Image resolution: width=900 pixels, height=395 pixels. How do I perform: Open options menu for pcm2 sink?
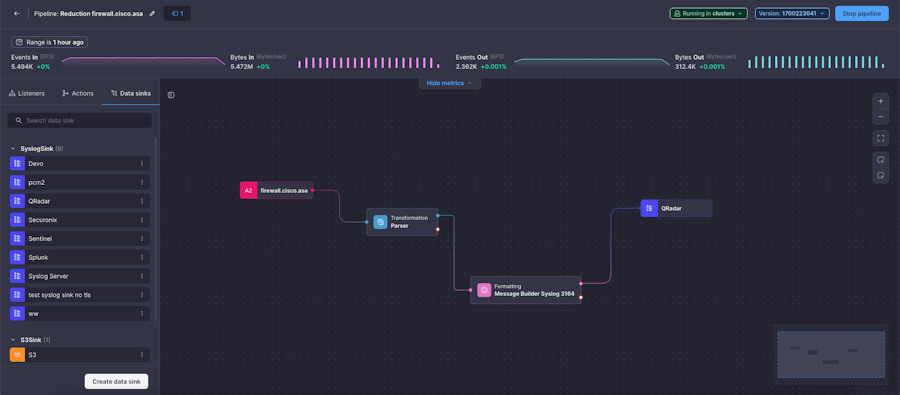142,183
